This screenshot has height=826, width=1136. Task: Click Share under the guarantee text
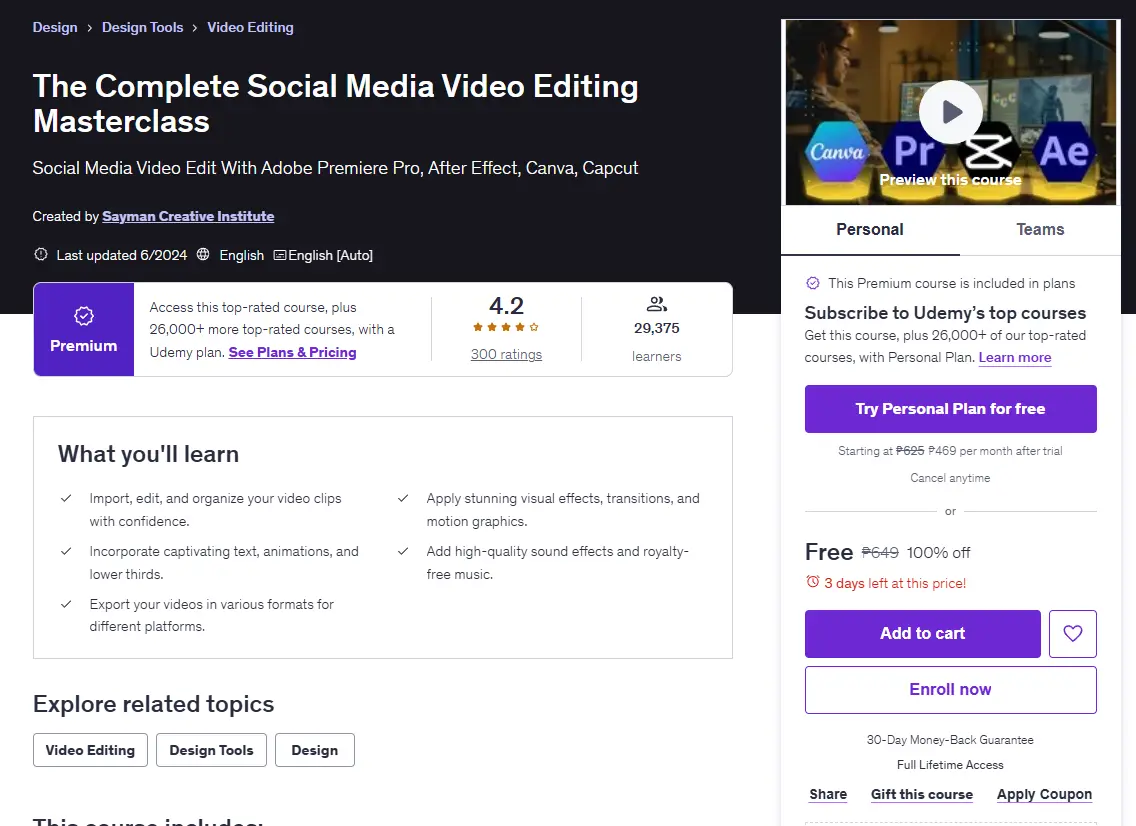click(x=828, y=794)
